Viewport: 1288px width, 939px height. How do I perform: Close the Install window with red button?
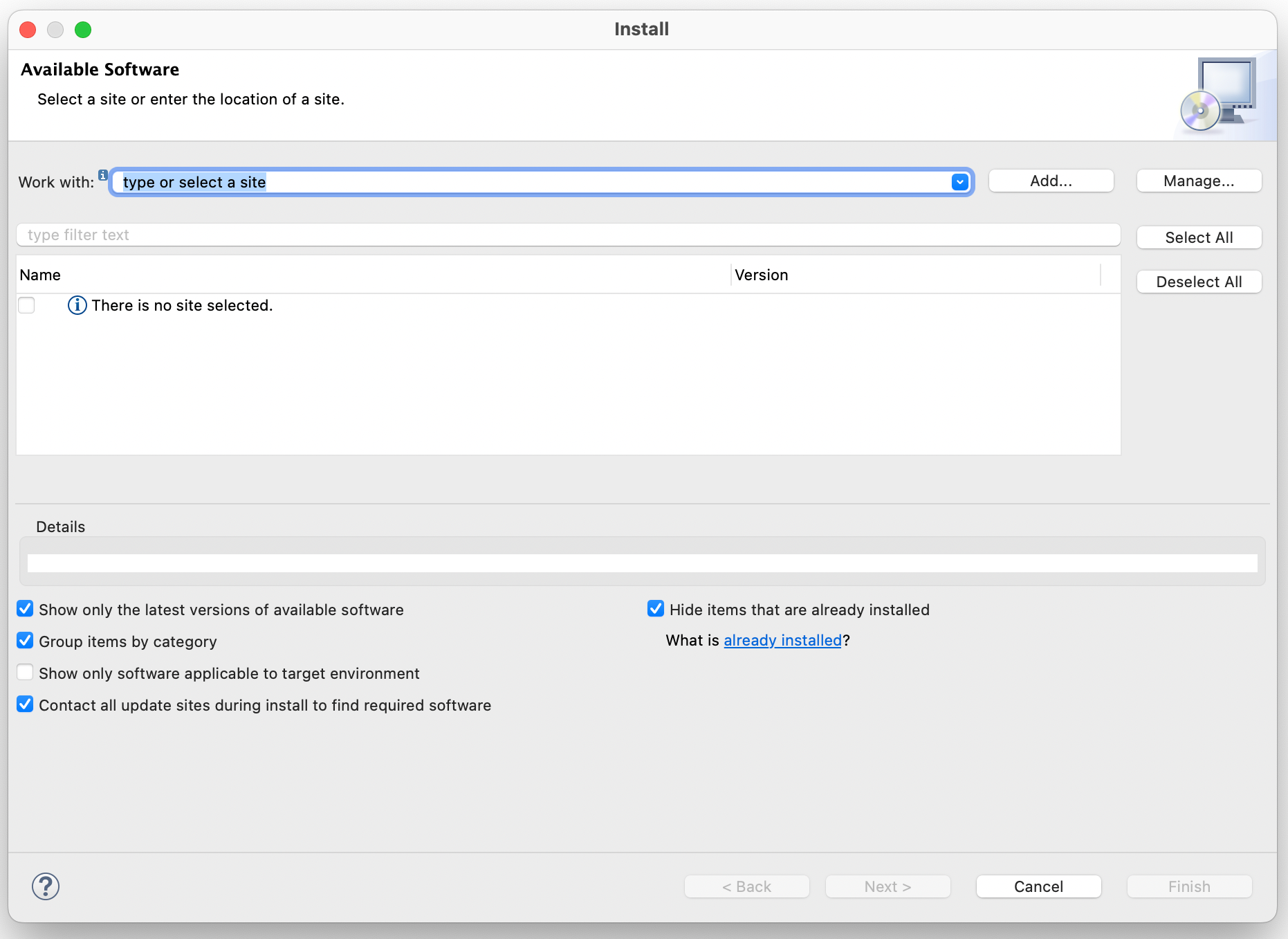[28, 30]
